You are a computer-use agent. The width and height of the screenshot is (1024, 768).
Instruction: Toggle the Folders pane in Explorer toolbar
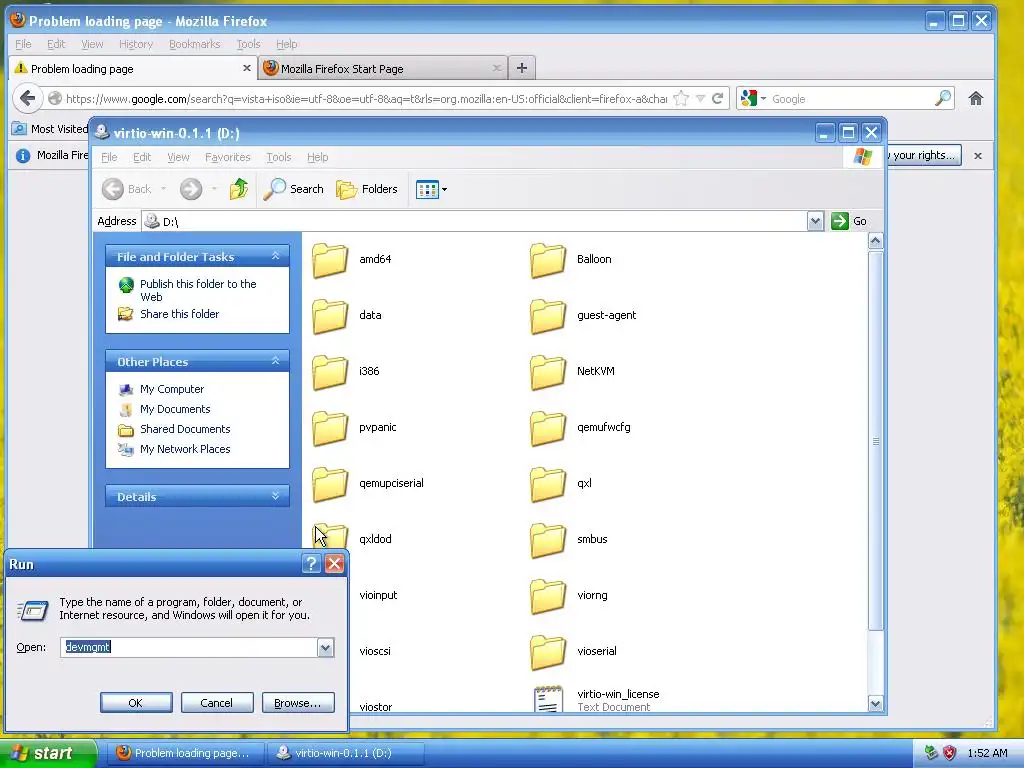point(366,189)
